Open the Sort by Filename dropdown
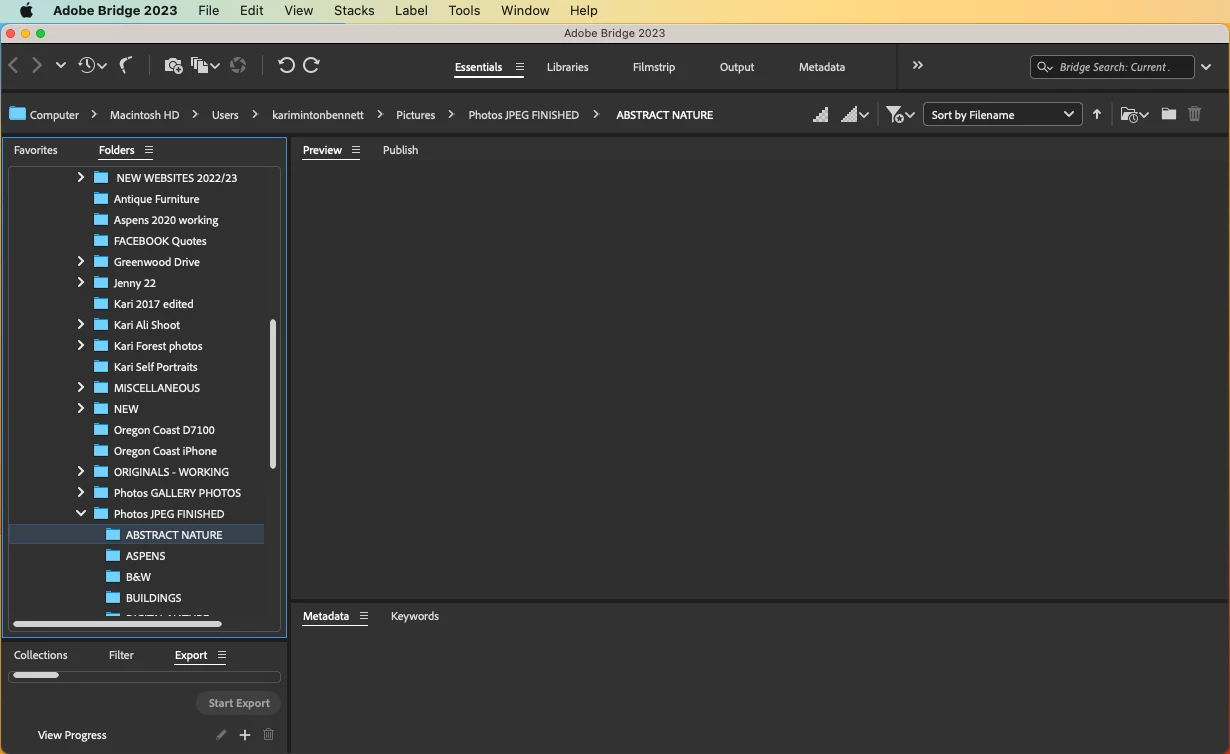1230x754 pixels. click(x=1001, y=115)
